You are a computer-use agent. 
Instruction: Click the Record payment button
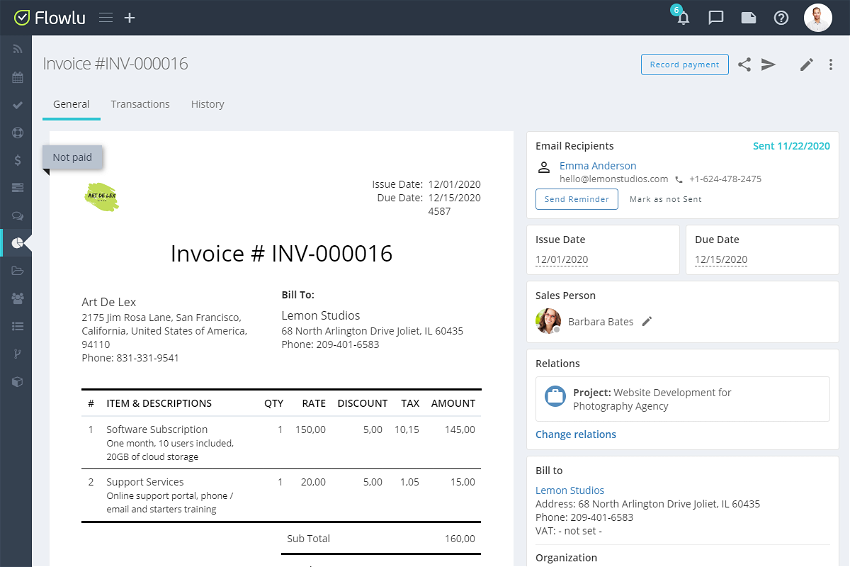684,65
